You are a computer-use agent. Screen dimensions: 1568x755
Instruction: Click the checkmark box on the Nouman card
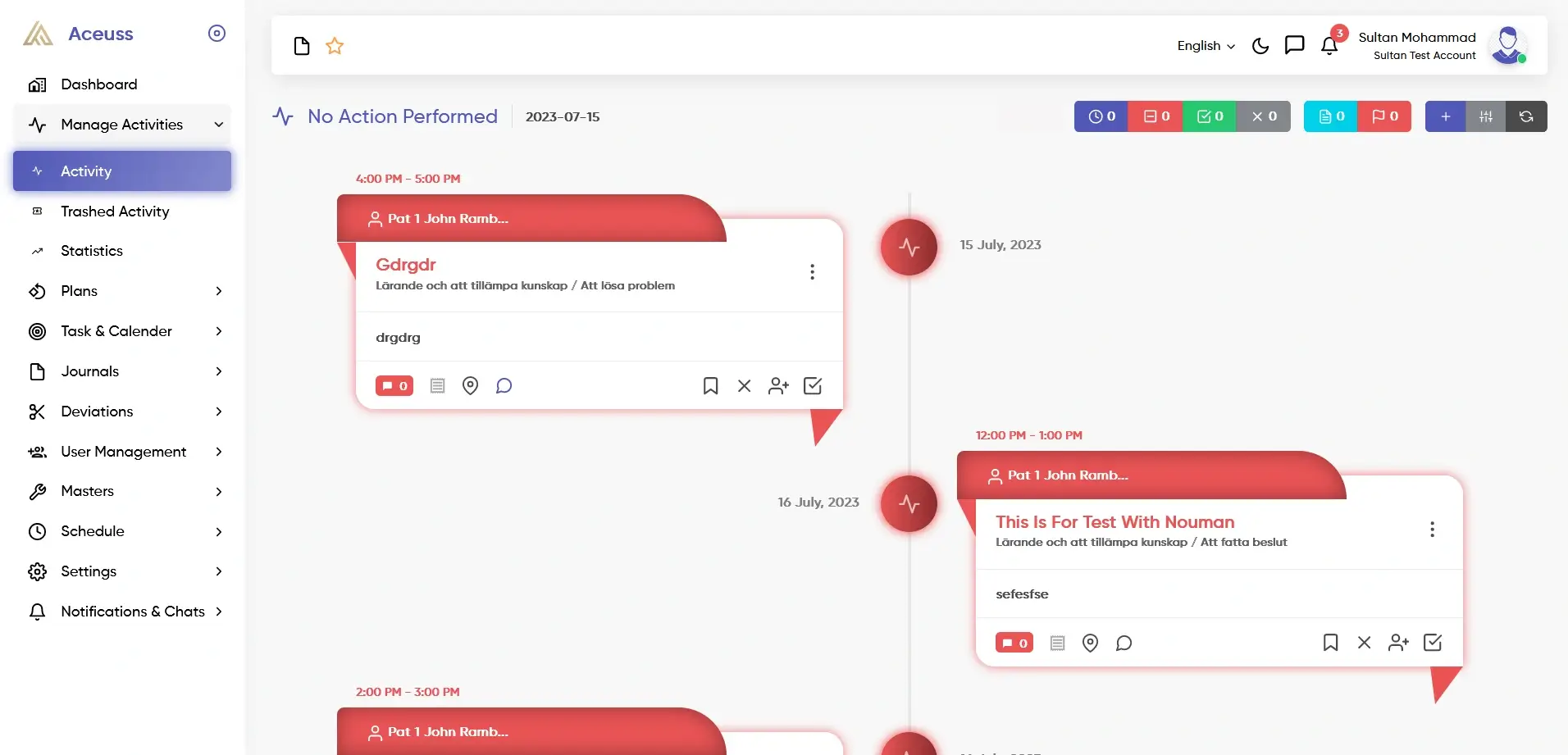1433,643
